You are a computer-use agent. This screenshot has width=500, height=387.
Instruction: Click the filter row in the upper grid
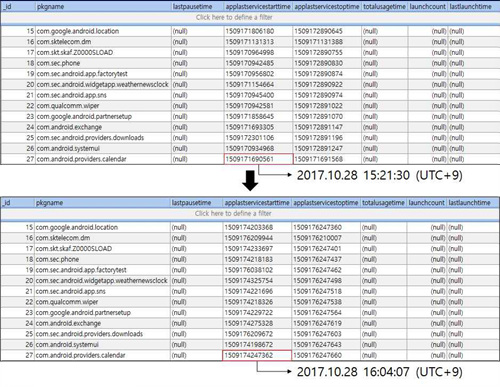point(250,17)
